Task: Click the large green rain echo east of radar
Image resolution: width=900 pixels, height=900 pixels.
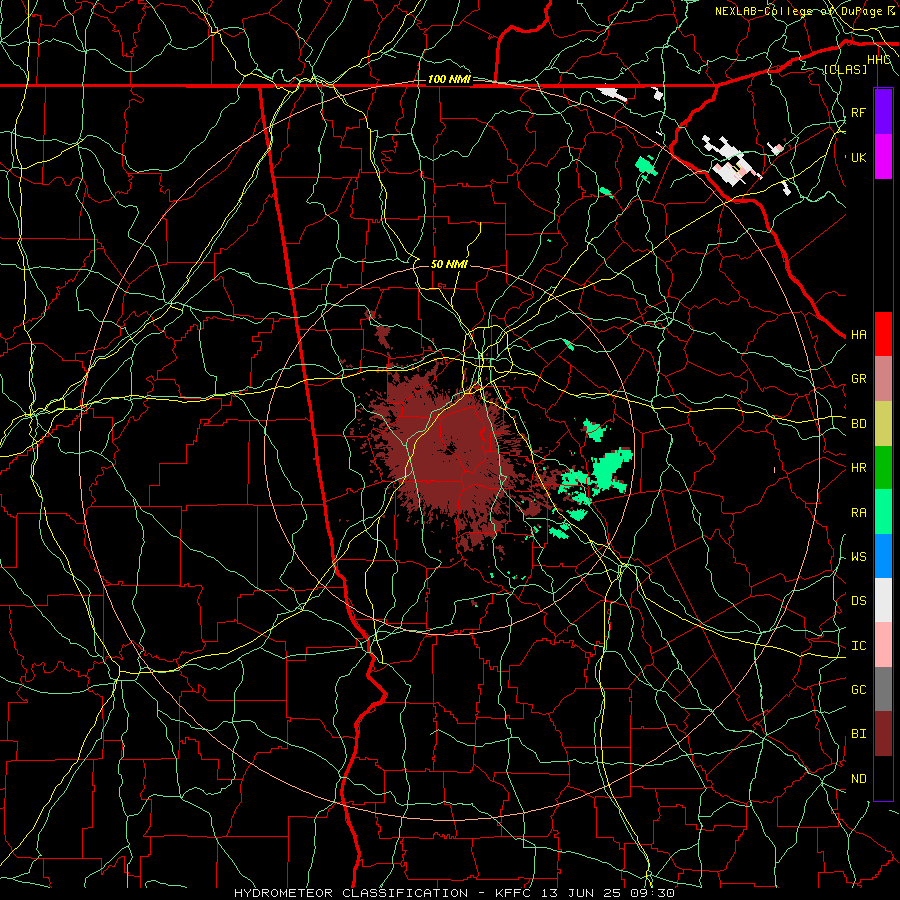Action: [x=611, y=470]
